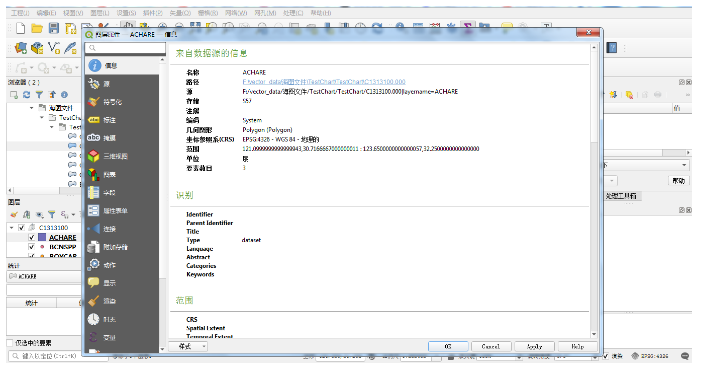Viewport: 702px width, 375px height.
Task: Toggle the Render checkbox in status bar
Action: (606, 356)
